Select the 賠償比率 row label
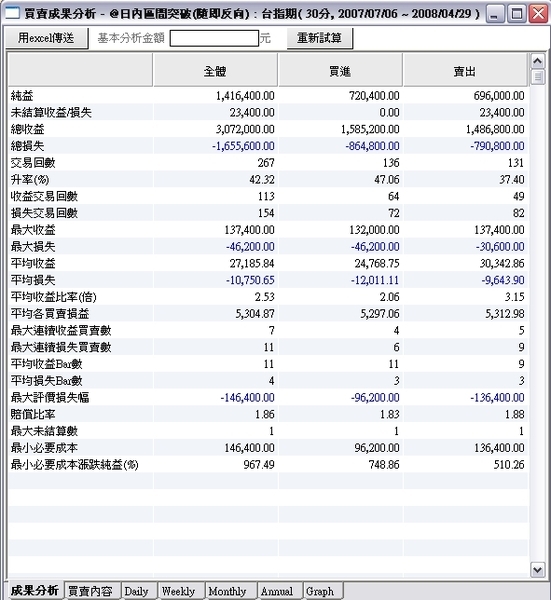This screenshot has height=600, width=551. (33, 414)
